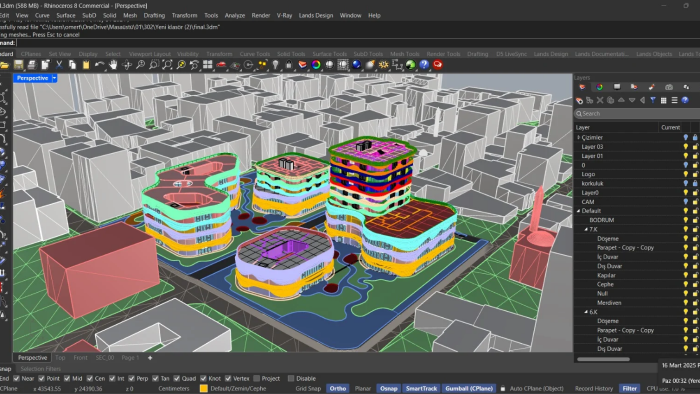Enable the Project osnap checkbox
Viewport: 700px width, 394px height.
(x=257, y=378)
